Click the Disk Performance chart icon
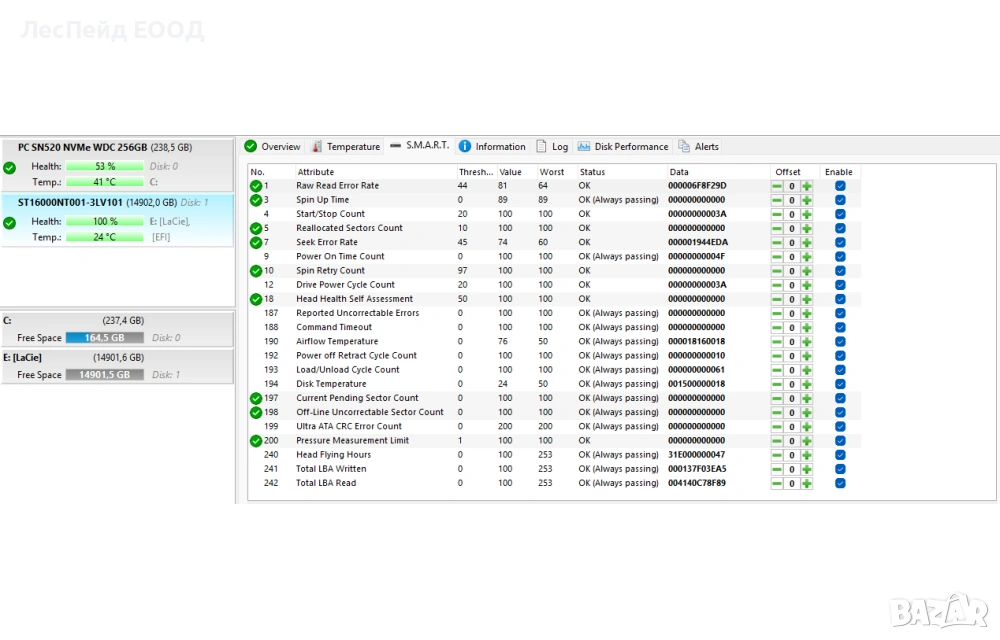1000x640 pixels. pos(584,147)
